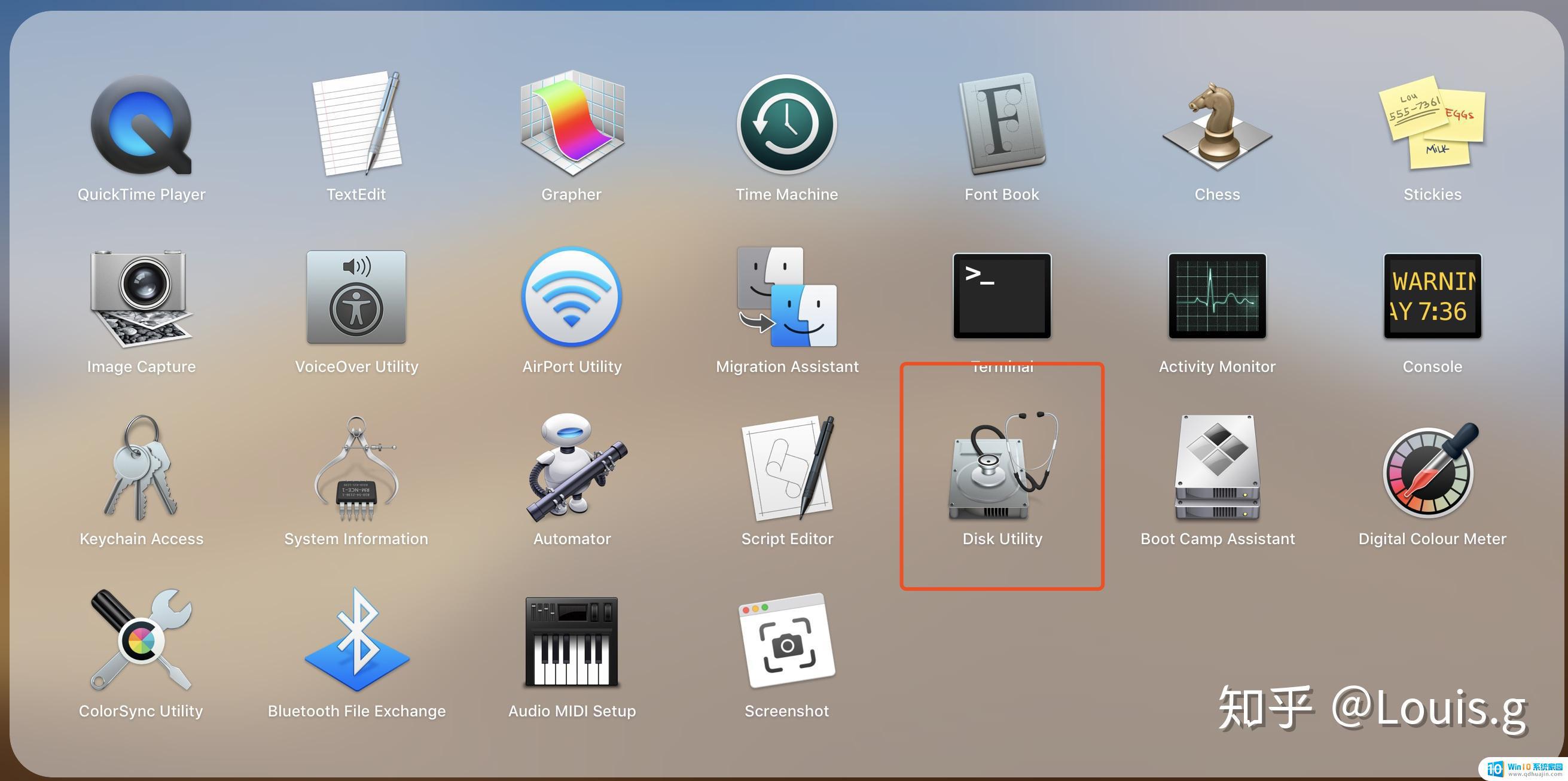Click the "Disk Utility" label text
The width and height of the screenshot is (1568, 781).
[1002, 539]
